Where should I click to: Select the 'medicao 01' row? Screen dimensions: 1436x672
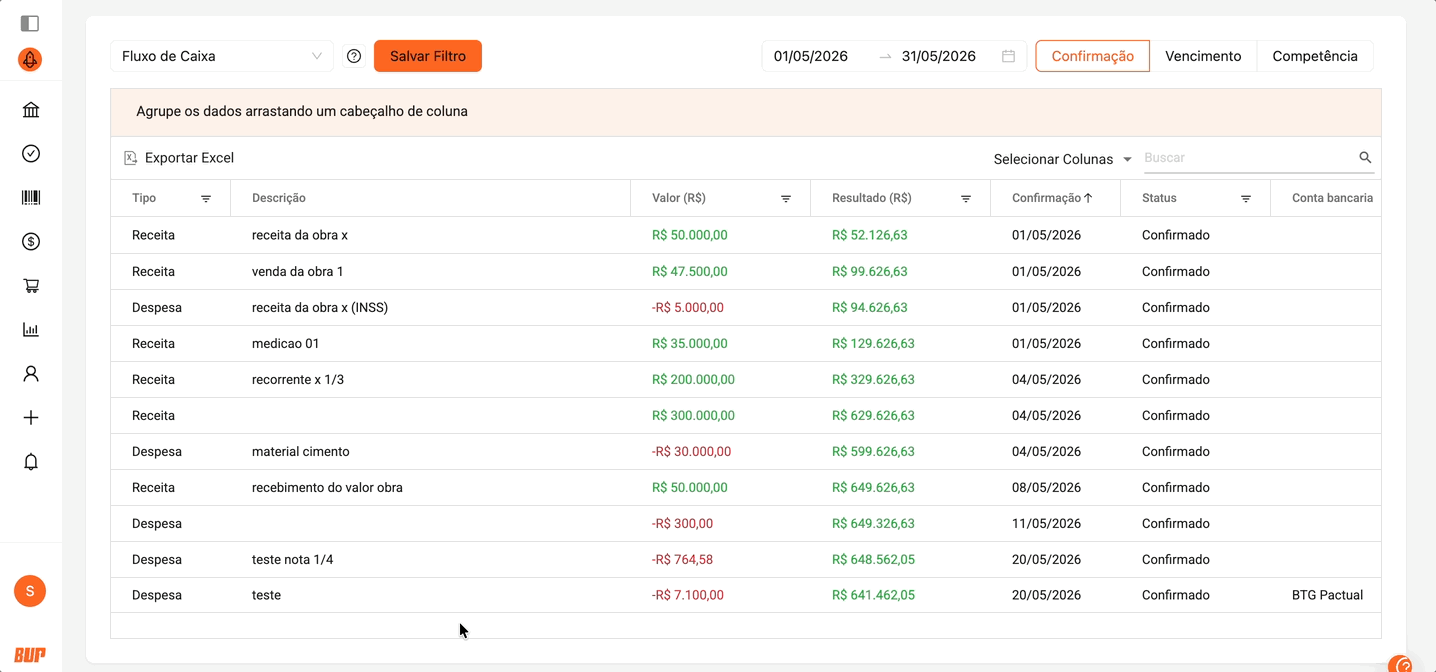(745, 344)
